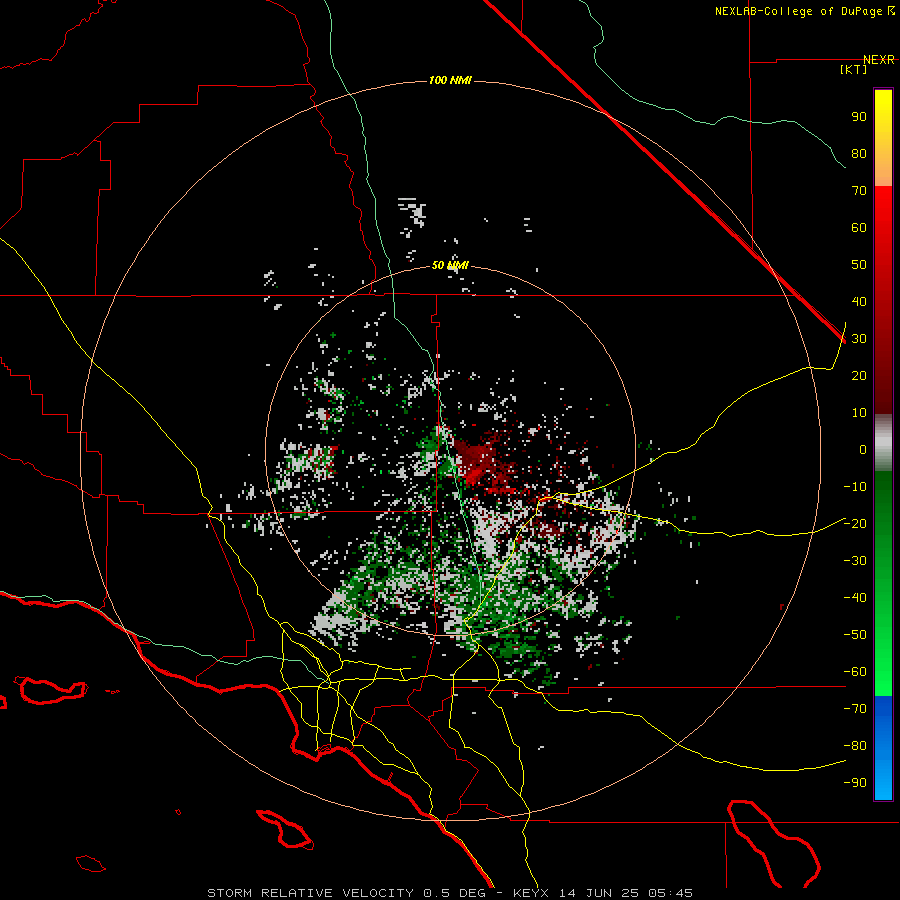This screenshot has width=900, height=900.
Task: Click the 70 value on velocity scale
Action: pyautogui.click(x=859, y=191)
